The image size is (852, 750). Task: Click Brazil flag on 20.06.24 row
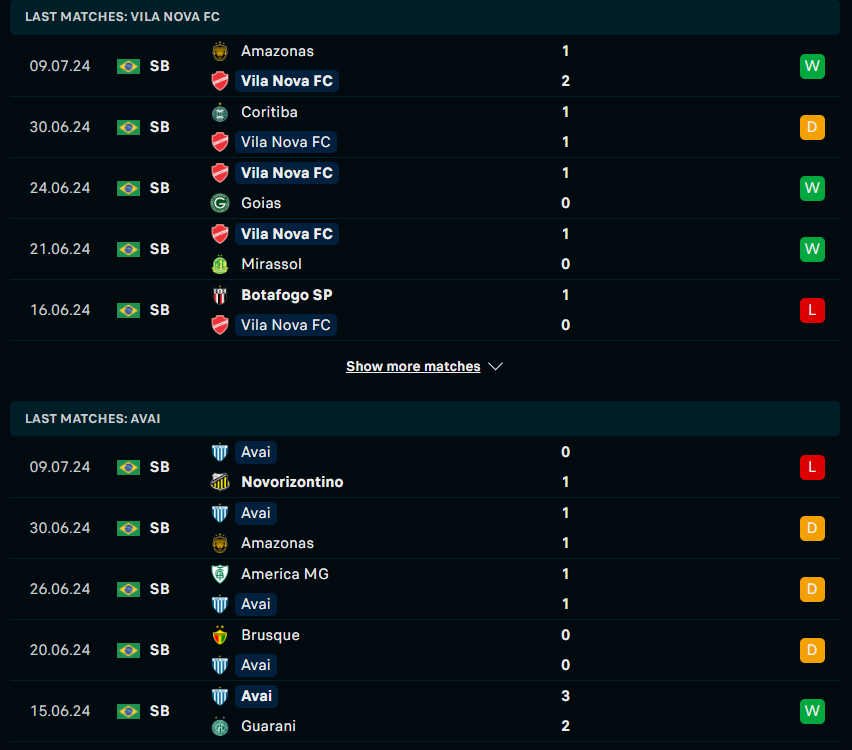click(x=128, y=650)
